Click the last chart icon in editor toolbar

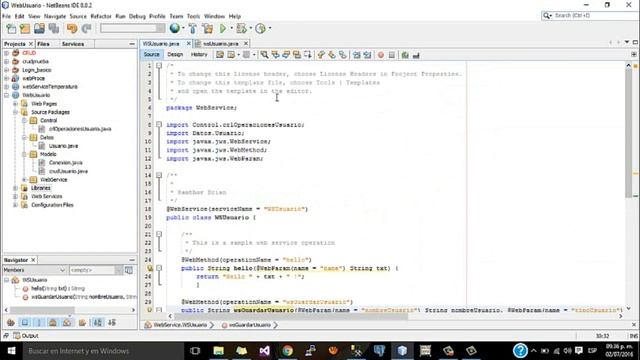[416, 55]
